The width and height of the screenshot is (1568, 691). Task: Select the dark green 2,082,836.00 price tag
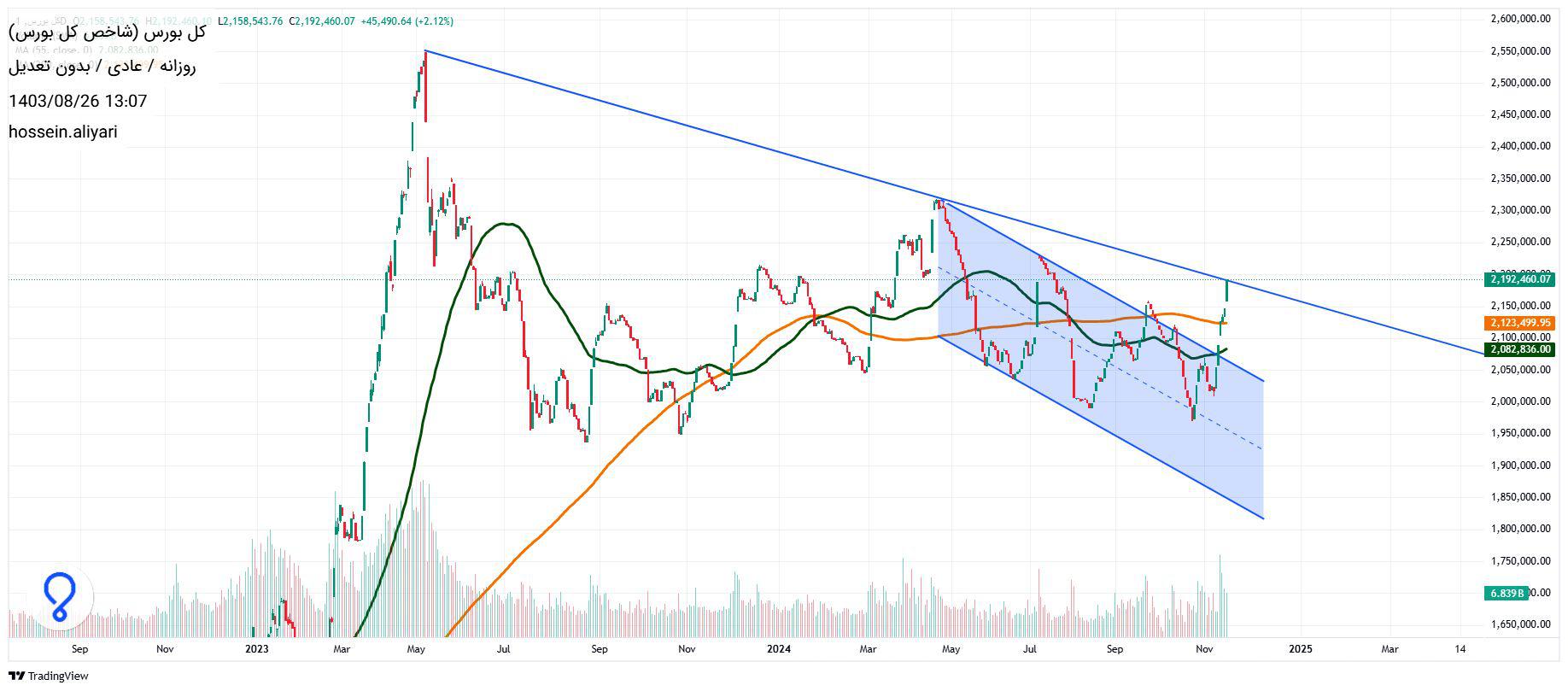click(x=1521, y=349)
